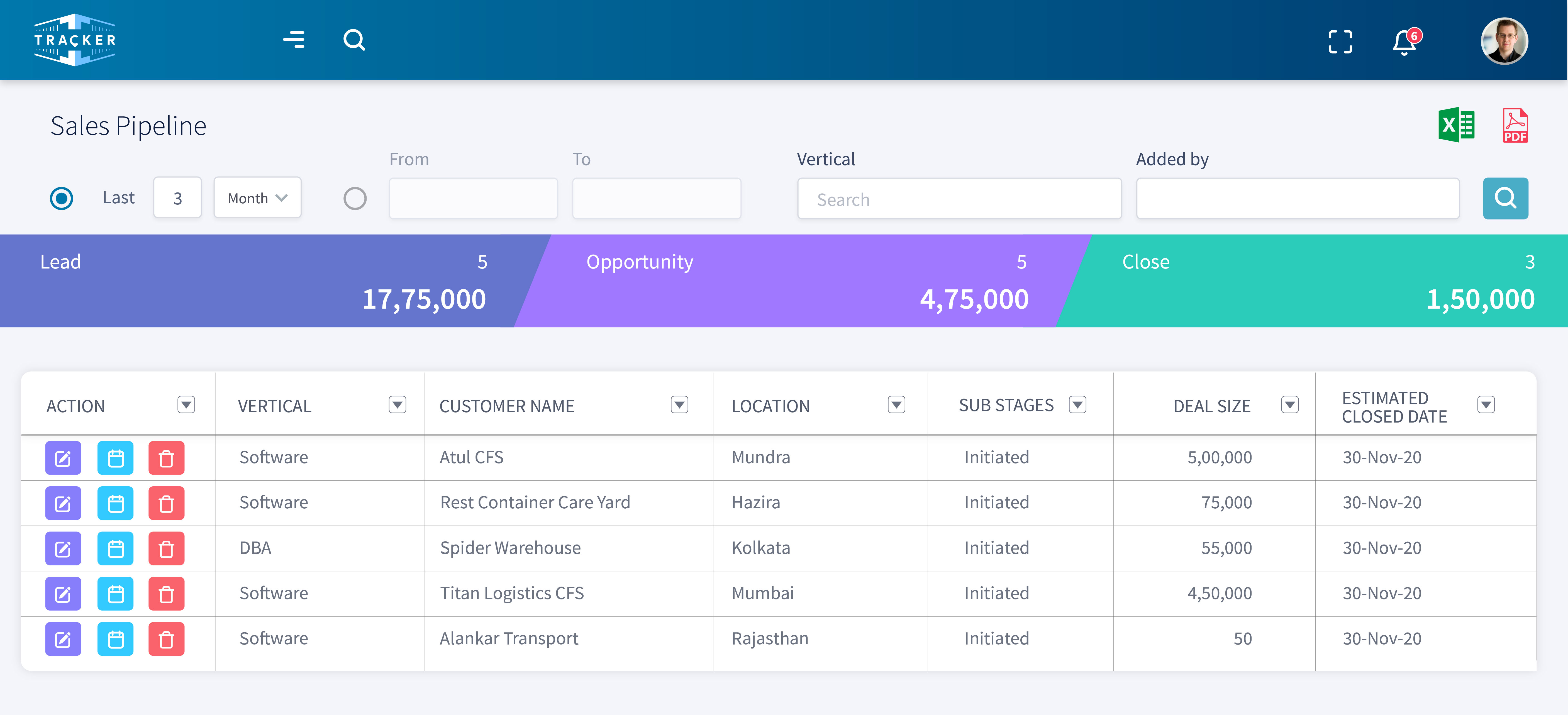Delete the Rest Container Care Yard row
The height and width of the screenshot is (715, 1568).
[x=166, y=503]
